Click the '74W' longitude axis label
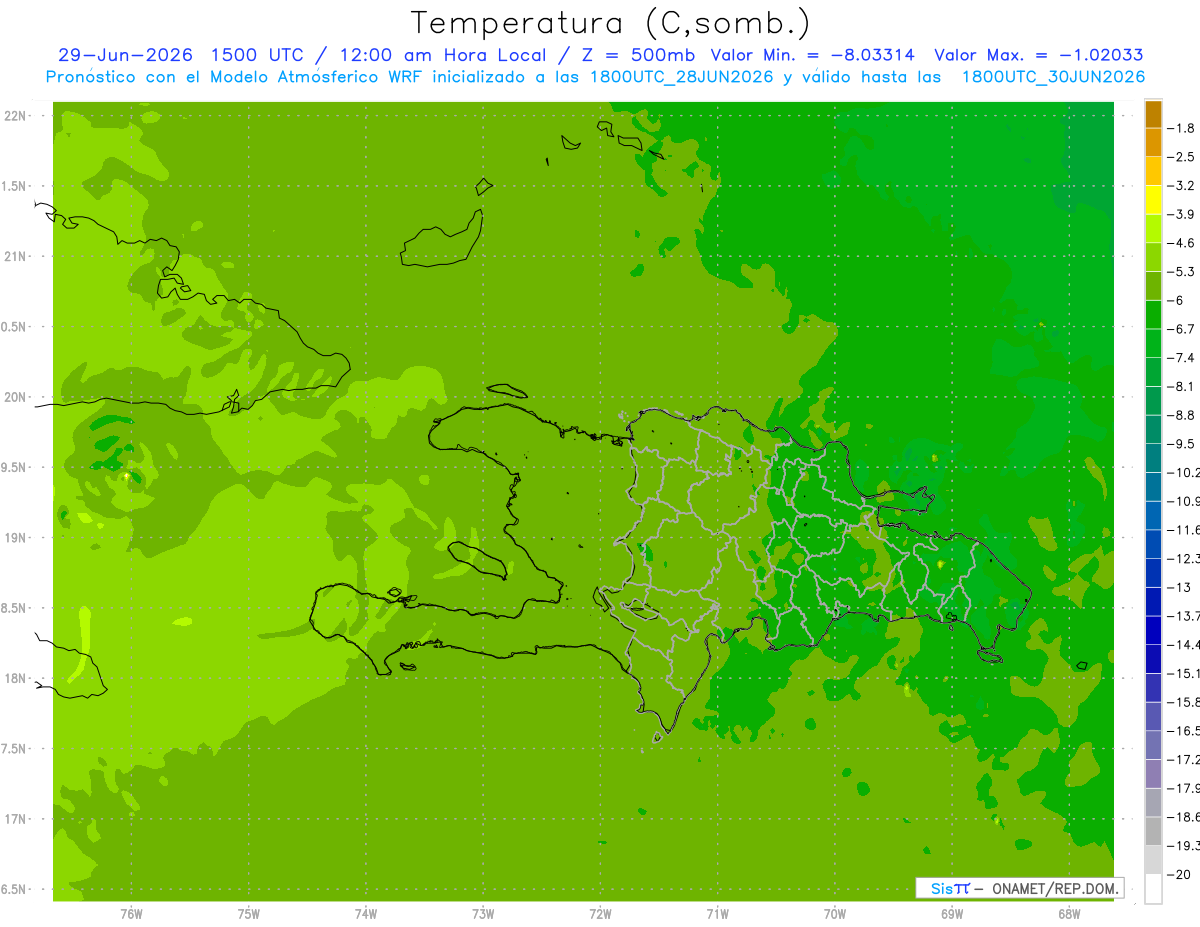The width and height of the screenshot is (1200, 927). [x=365, y=913]
